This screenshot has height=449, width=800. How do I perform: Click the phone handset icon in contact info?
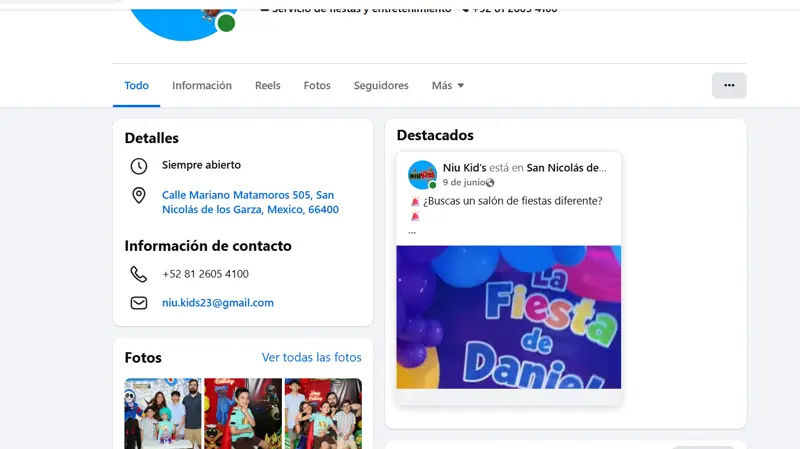click(139, 274)
